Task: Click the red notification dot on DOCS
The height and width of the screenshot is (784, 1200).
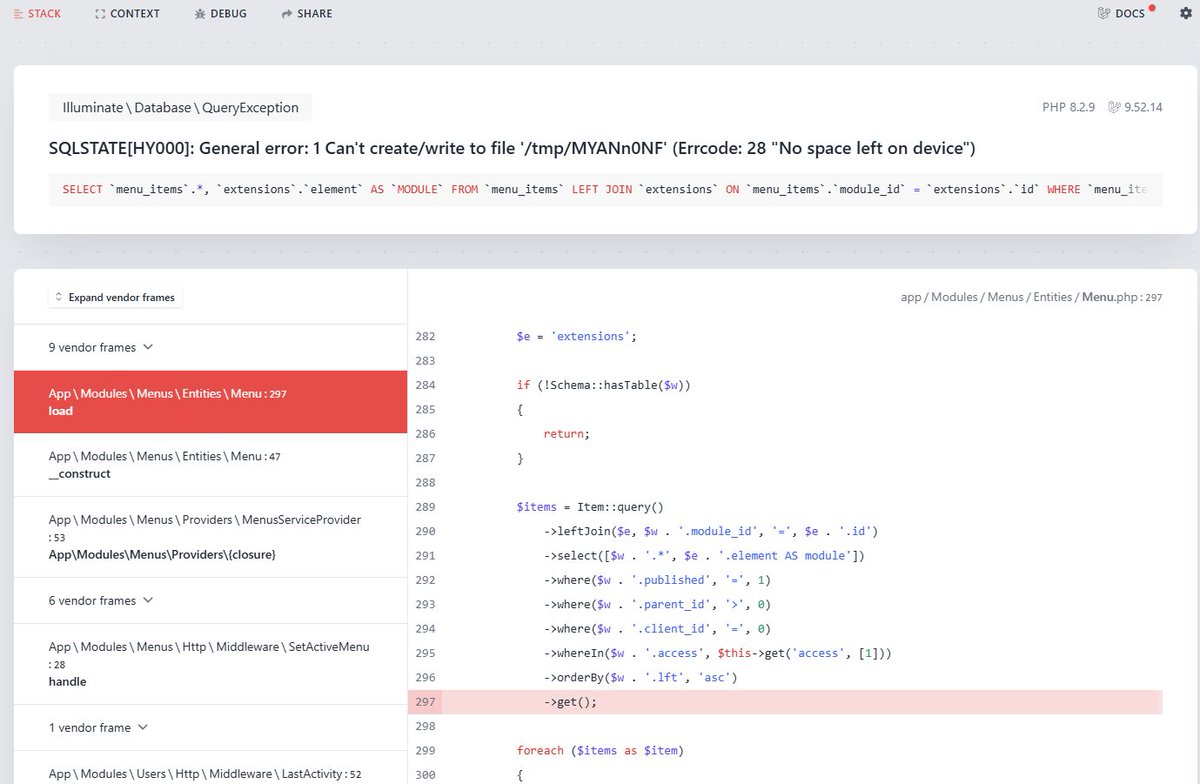Action: (x=1152, y=8)
